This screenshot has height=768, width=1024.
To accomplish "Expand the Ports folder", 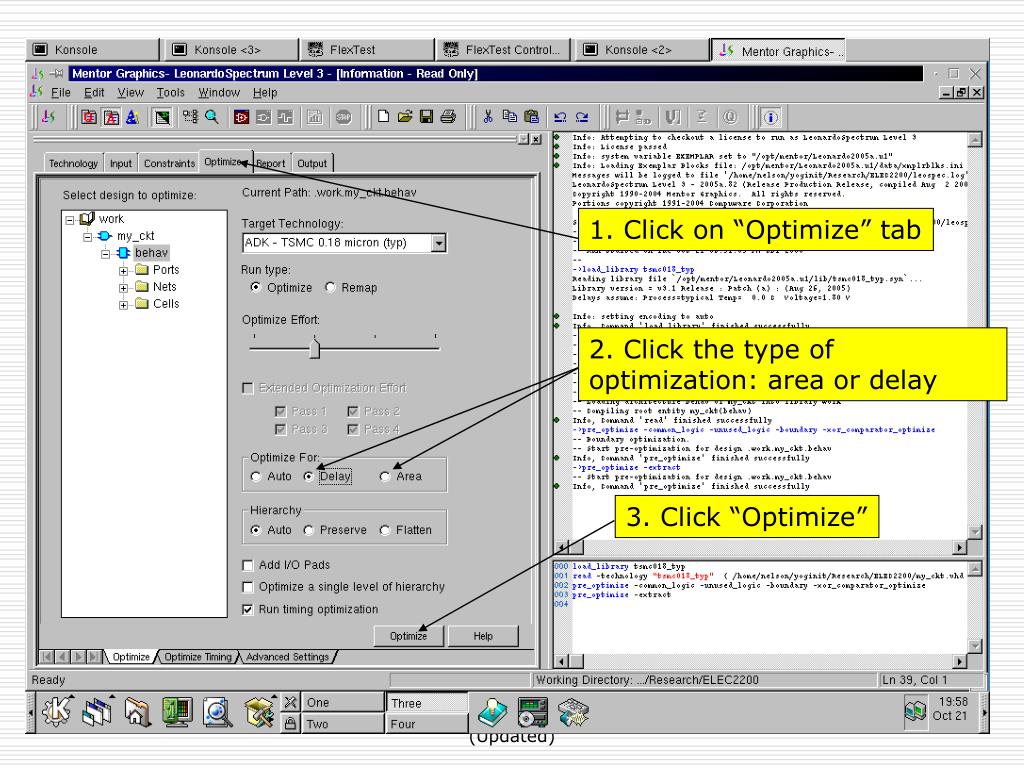I will tap(123, 270).
